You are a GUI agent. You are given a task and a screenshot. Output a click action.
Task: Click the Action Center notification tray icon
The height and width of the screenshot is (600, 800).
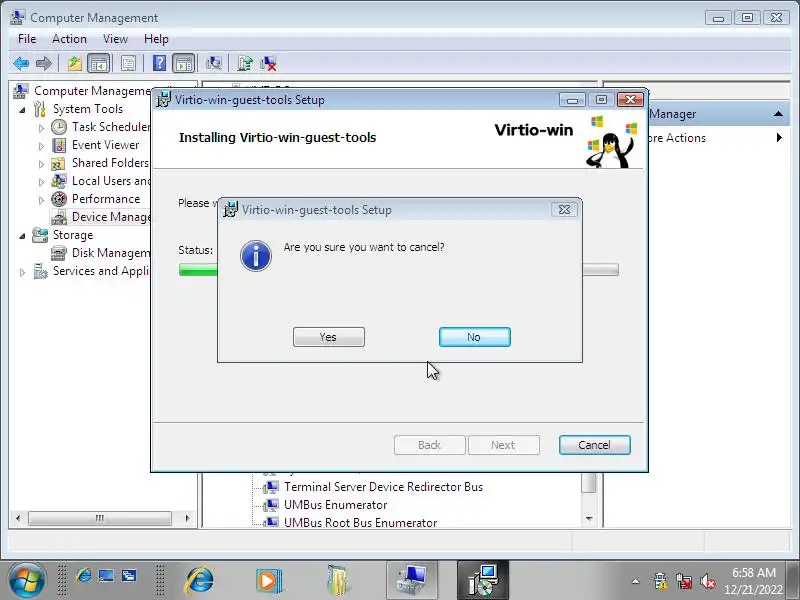click(660, 581)
